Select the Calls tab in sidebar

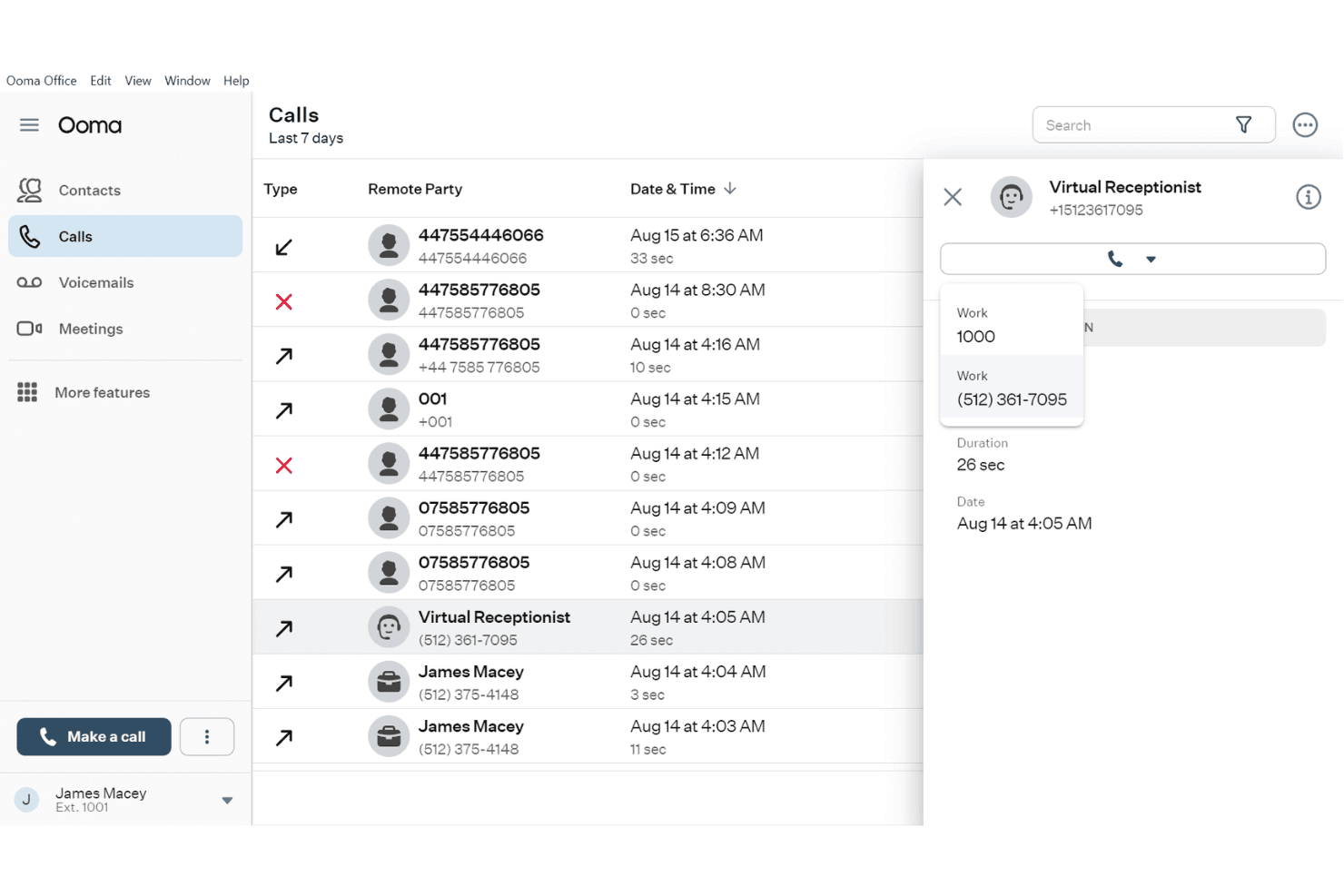(125, 236)
